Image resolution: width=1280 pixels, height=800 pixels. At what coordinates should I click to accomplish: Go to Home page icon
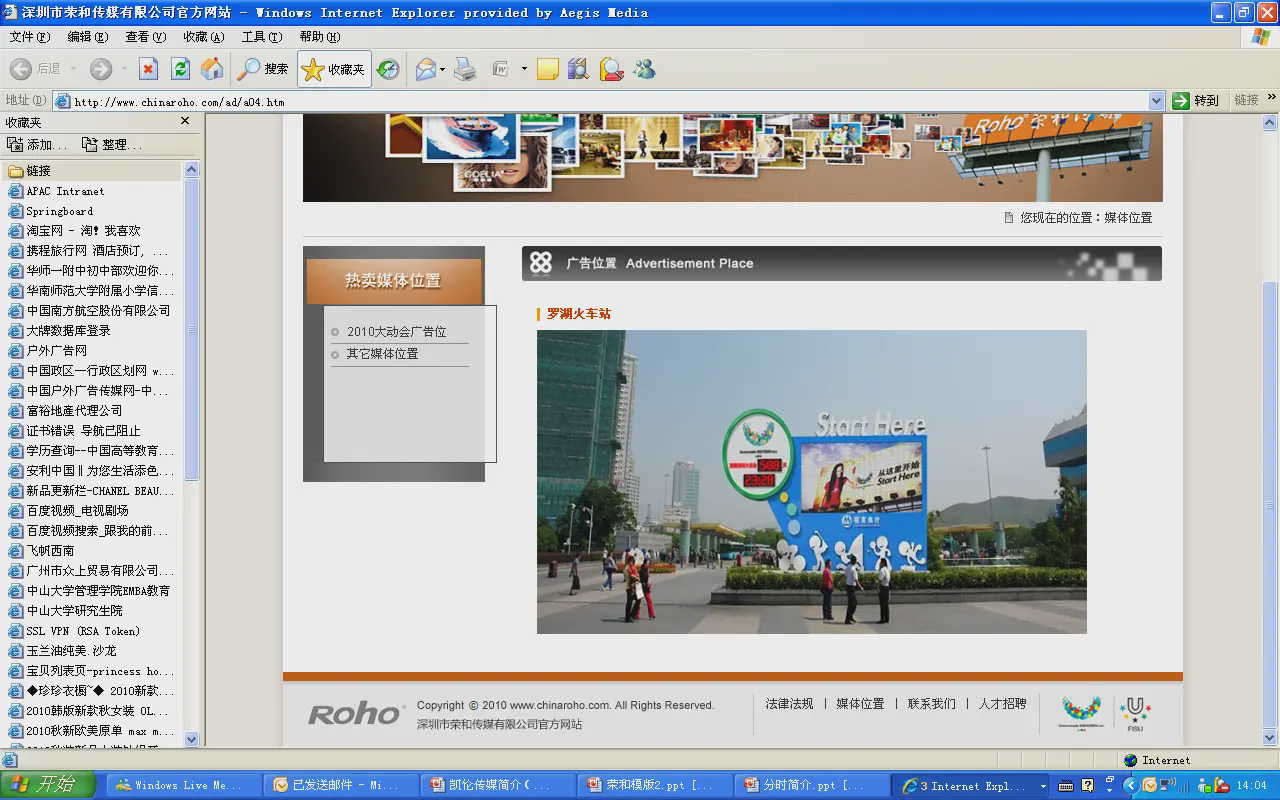(x=212, y=69)
